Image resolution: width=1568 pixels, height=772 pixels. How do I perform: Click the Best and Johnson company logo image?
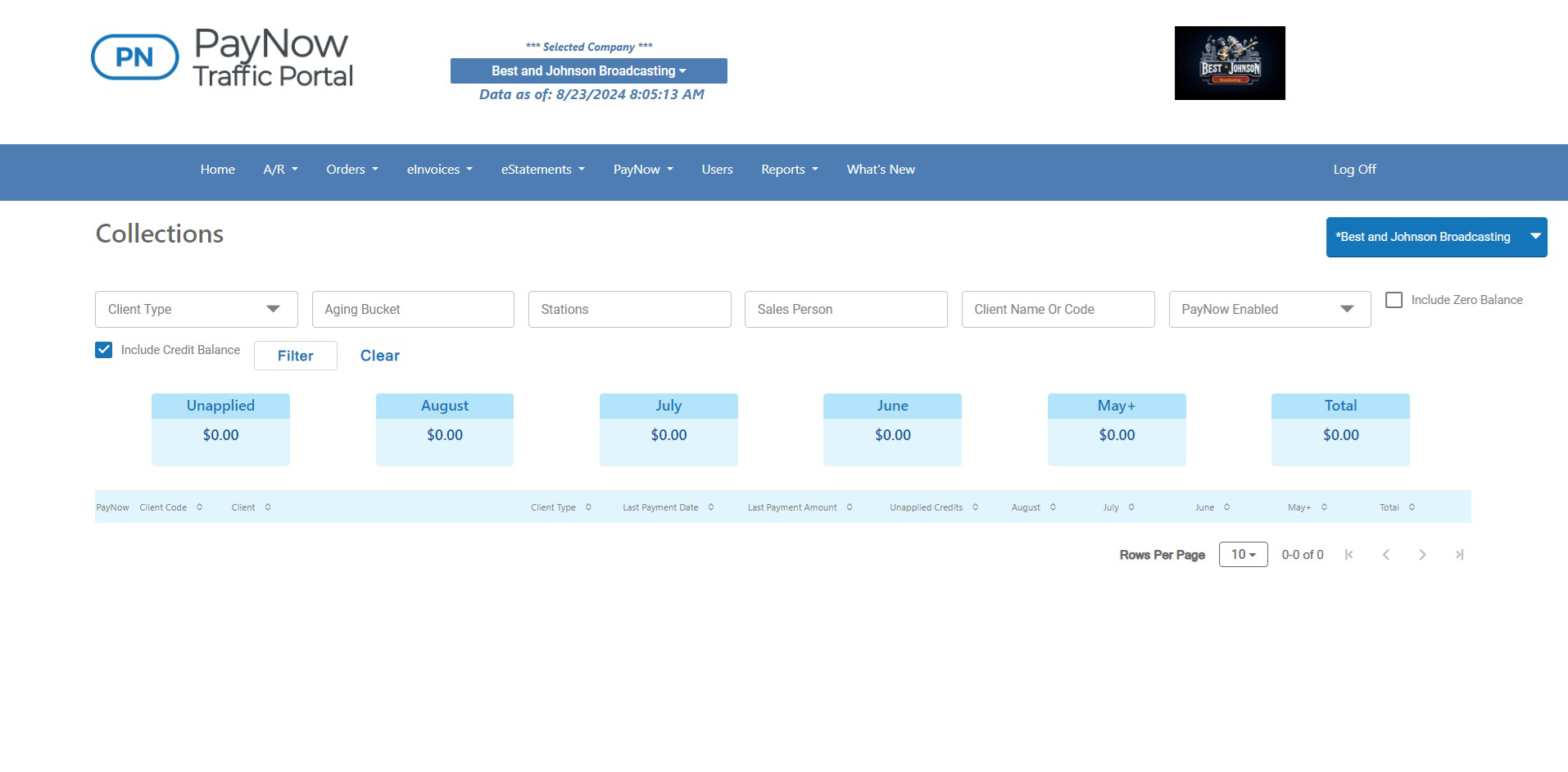pos(1230,63)
